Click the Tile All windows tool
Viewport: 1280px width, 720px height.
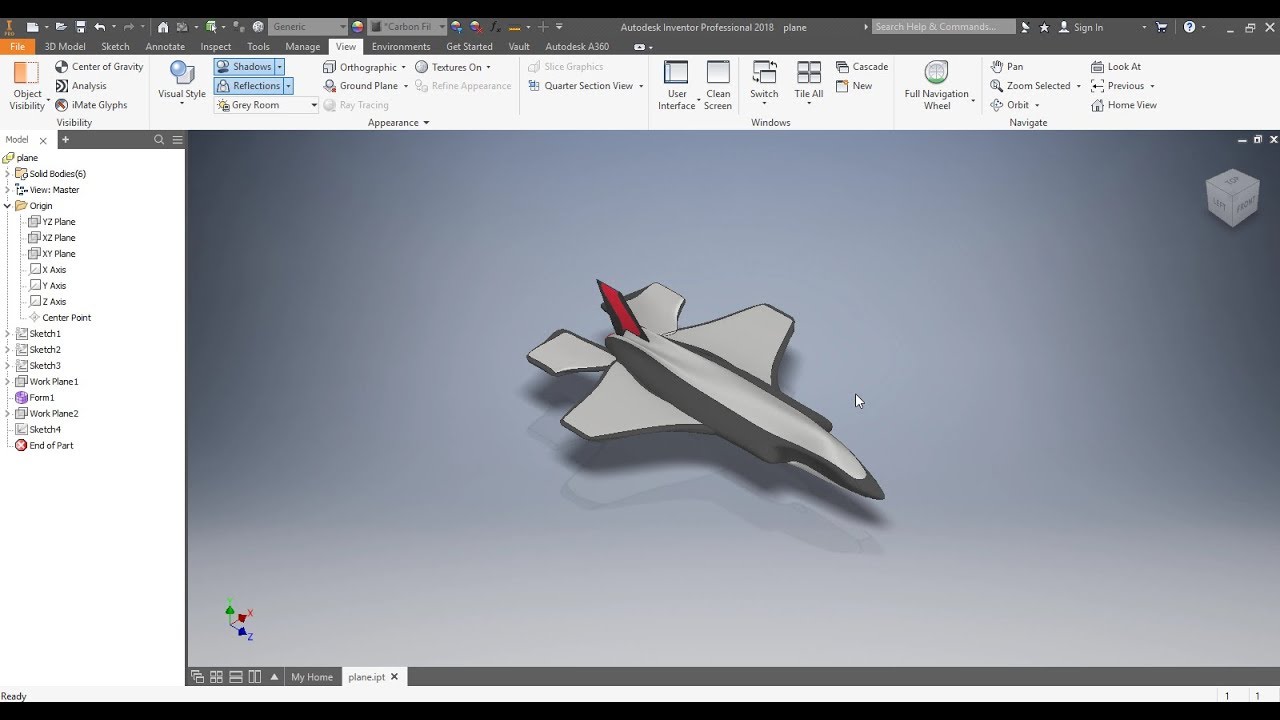point(809,84)
